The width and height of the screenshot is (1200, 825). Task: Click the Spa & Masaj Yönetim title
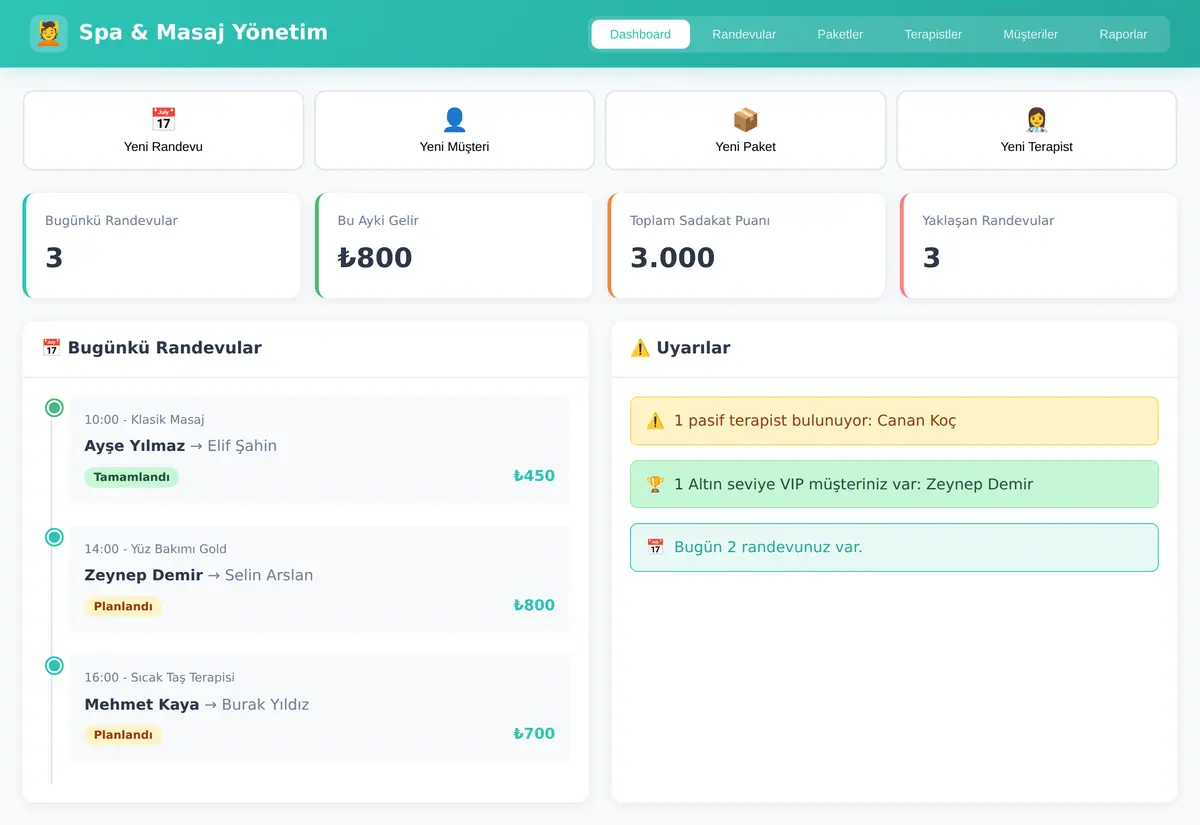pyautogui.click(x=203, y=32)
